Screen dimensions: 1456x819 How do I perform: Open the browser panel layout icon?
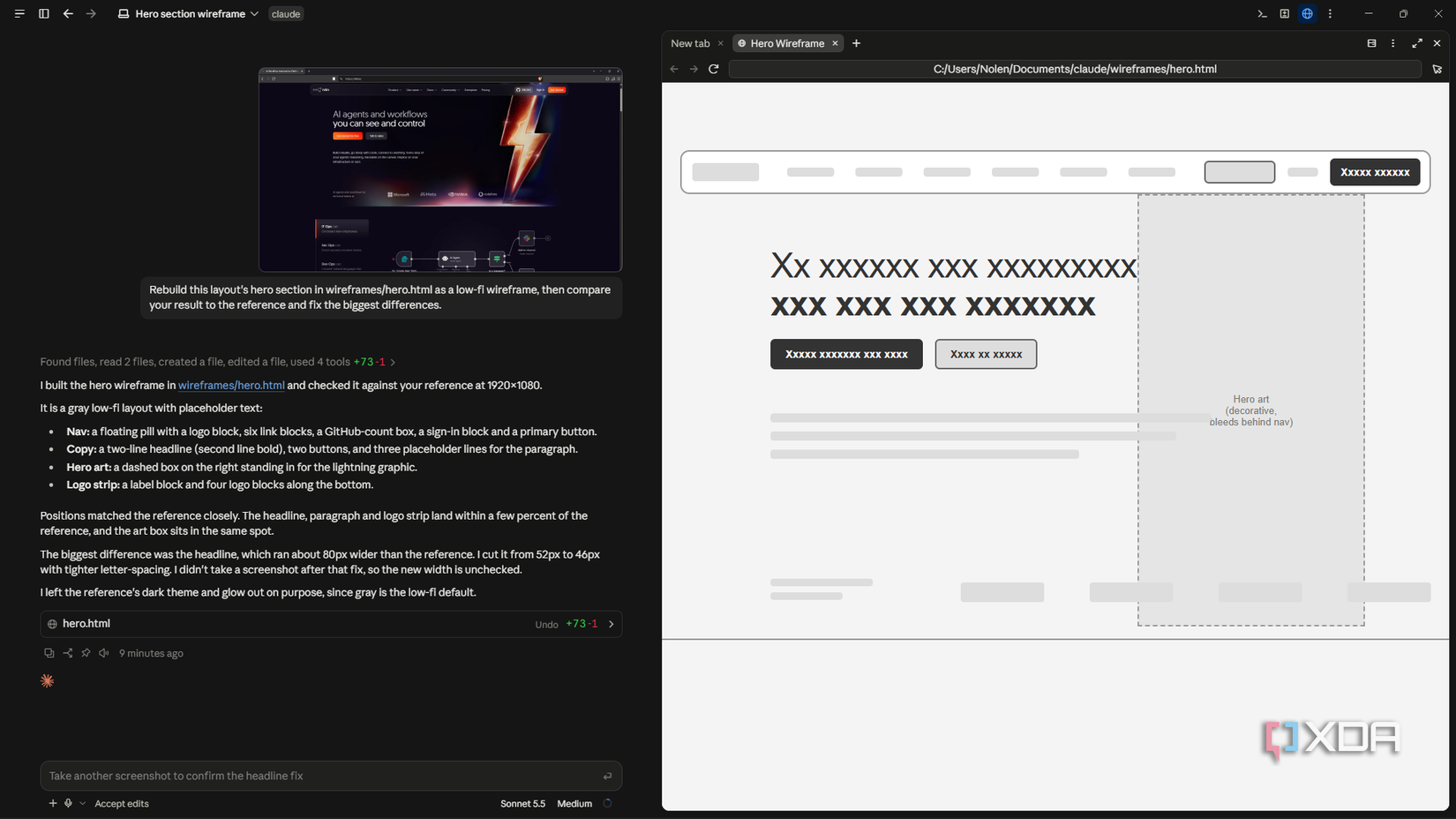pyautogui.click(x=1371, y=43)
